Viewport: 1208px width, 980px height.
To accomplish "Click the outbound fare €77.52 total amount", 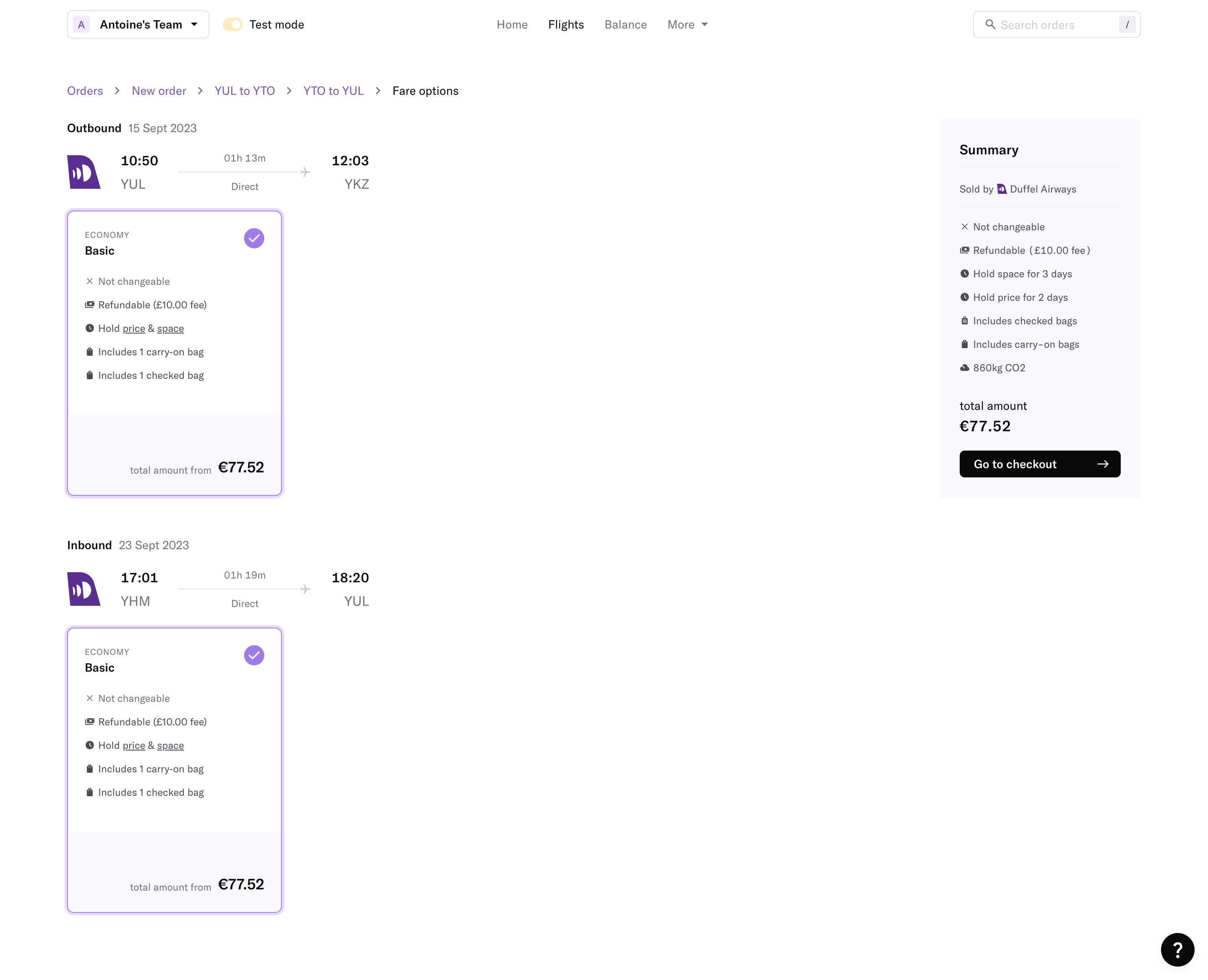I will click(241, 467).
